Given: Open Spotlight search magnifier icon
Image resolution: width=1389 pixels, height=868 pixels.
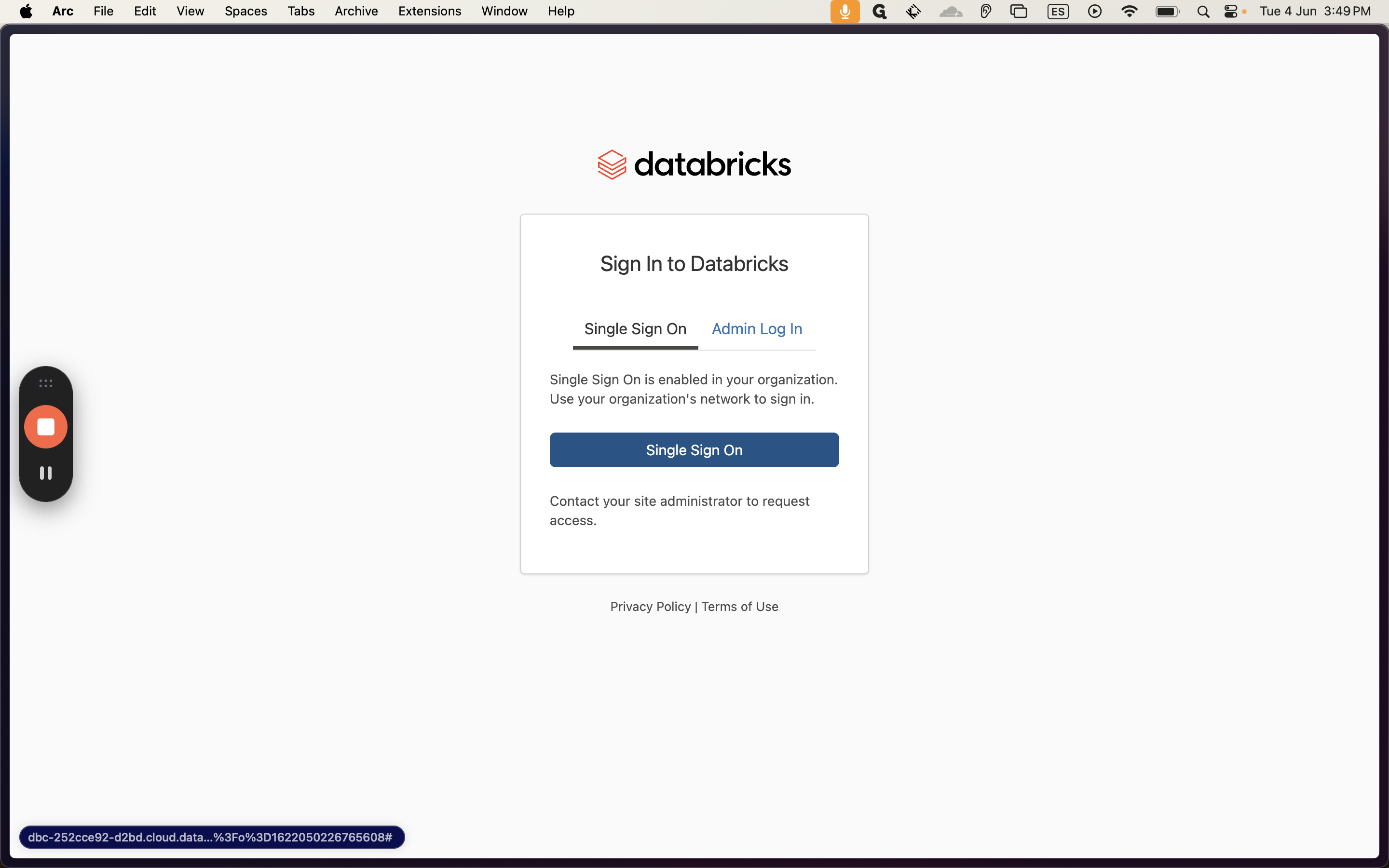Looking at the screenshot, I should tap(1203, 11).
